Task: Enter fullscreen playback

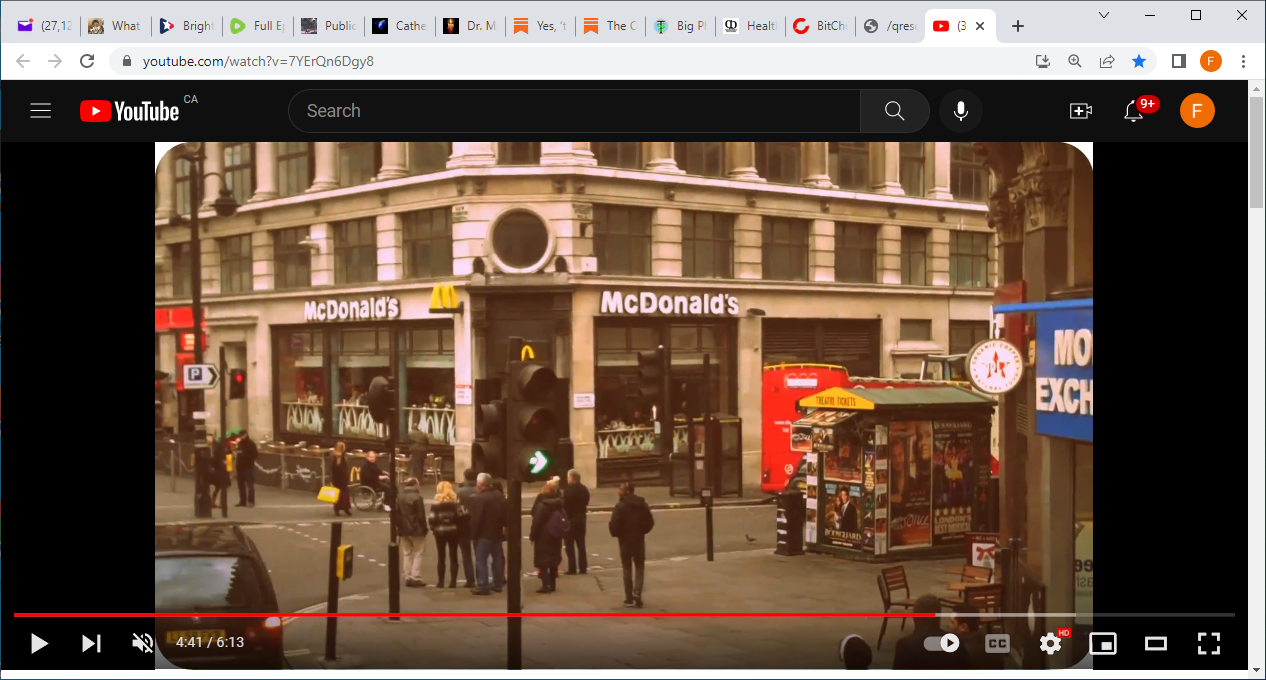Action: pos(1209,643)
